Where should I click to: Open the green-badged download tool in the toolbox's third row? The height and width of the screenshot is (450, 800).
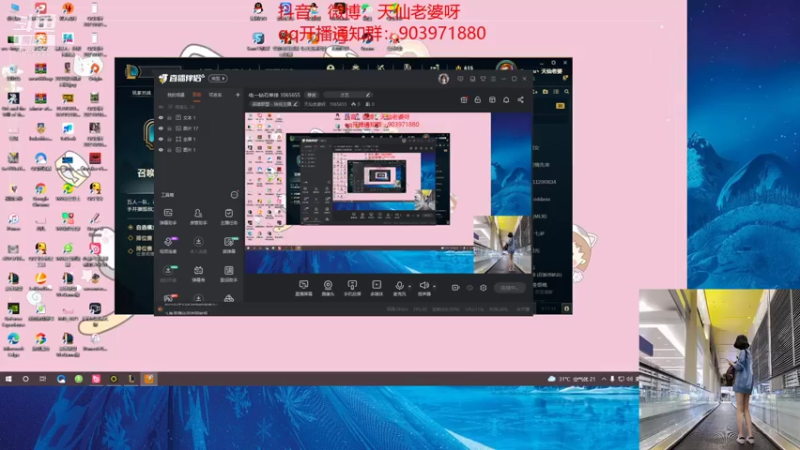tap(168, 270)
